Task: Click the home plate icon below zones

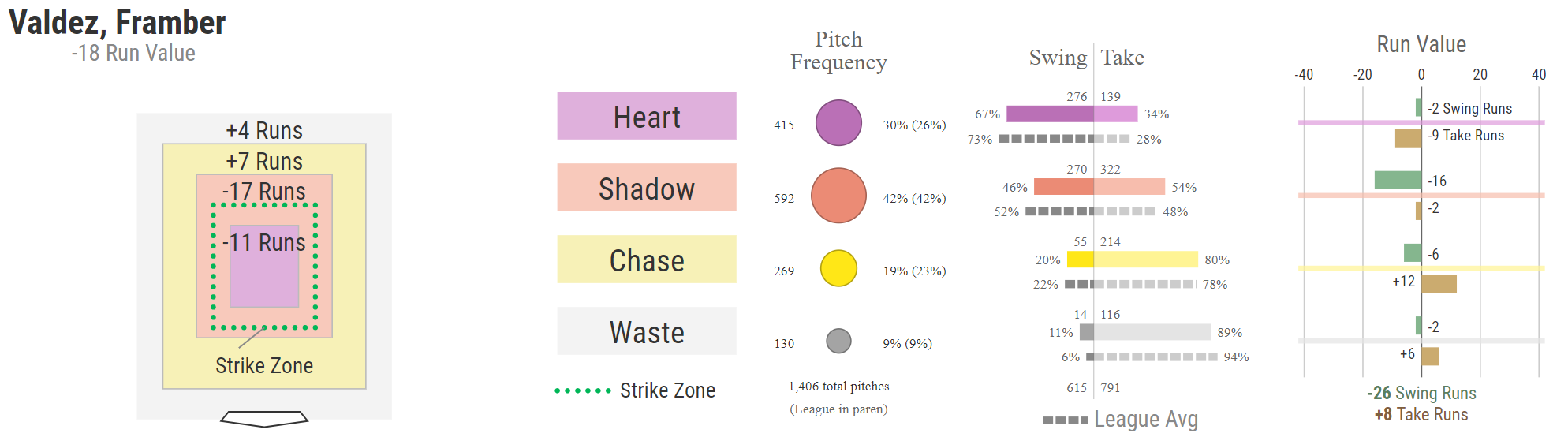Action: point(264,419)
